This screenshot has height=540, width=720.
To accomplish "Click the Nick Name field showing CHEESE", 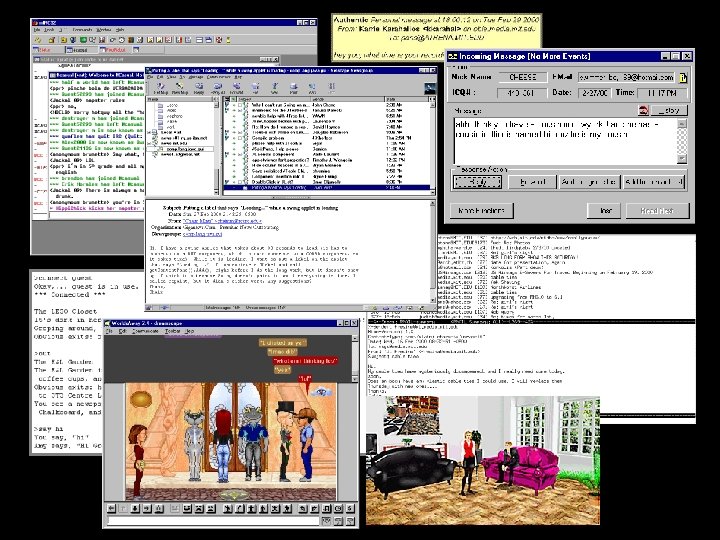I will click(523, 78).
